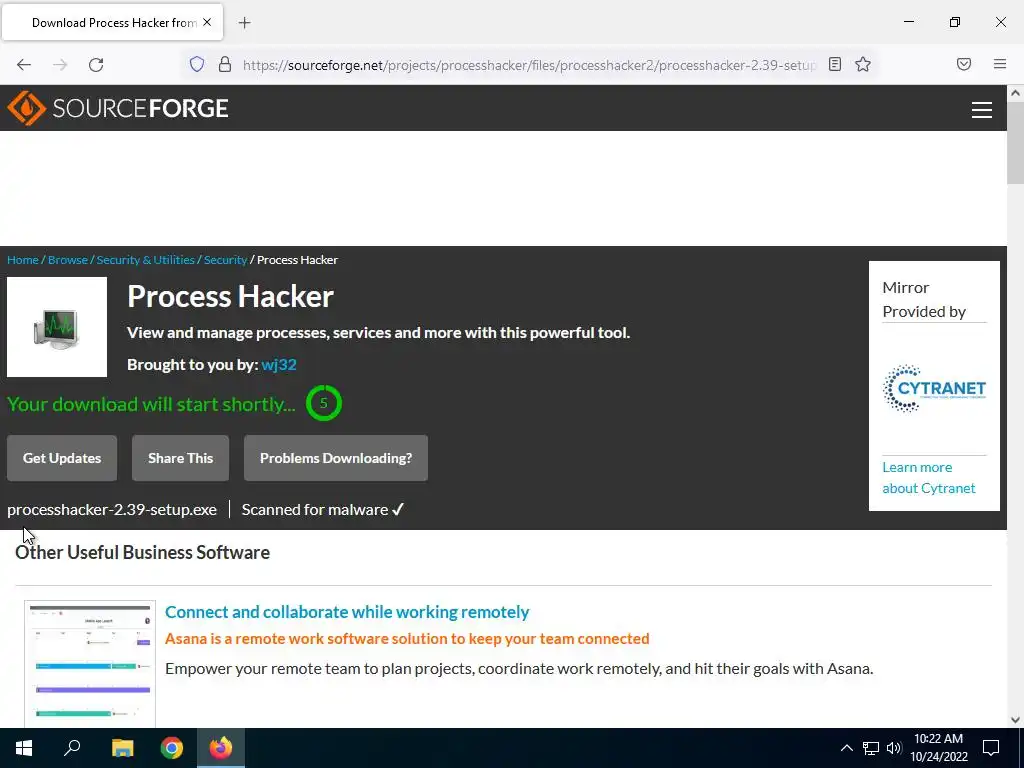The image size is (1024, 768).
Task: Click the forward navigation arrow
Action: tap(60, 64)
